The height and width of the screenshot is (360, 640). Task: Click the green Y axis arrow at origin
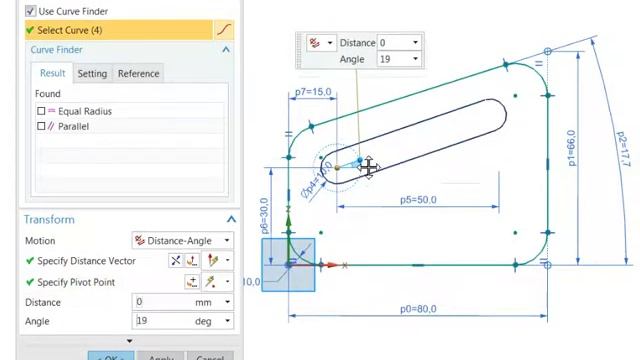pyautogui.click(x=289, y=222)
